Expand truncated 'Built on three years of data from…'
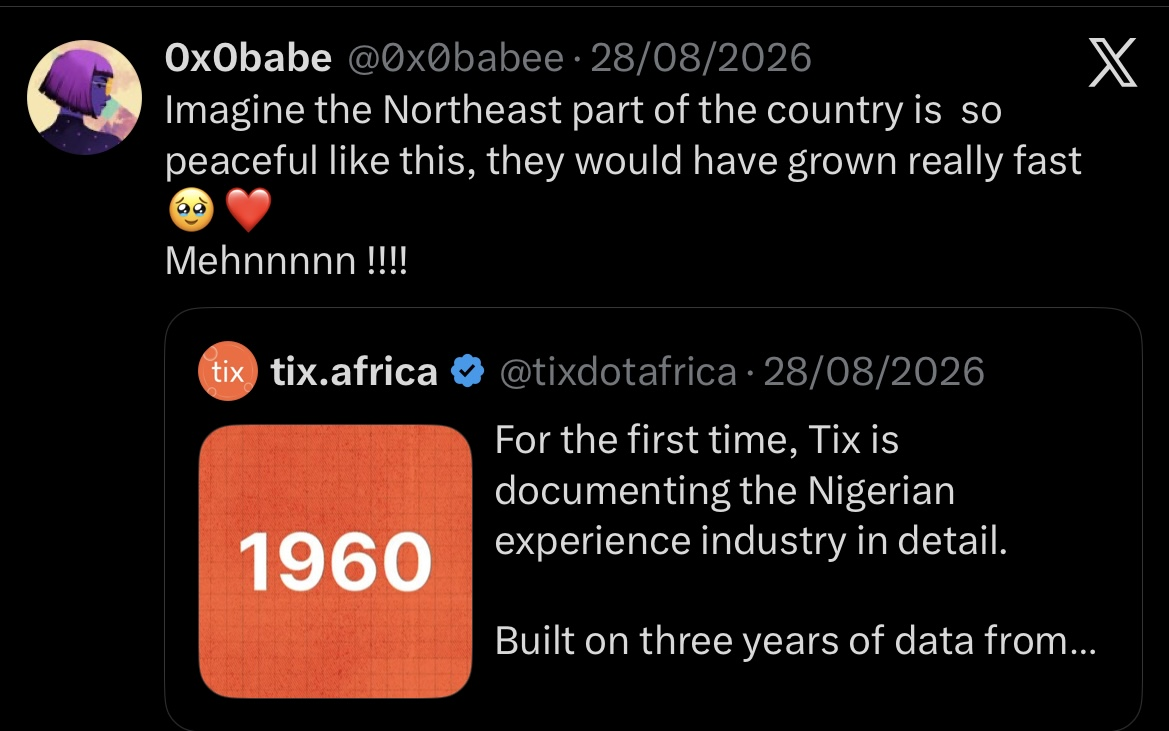 click(x=795, y=641)
